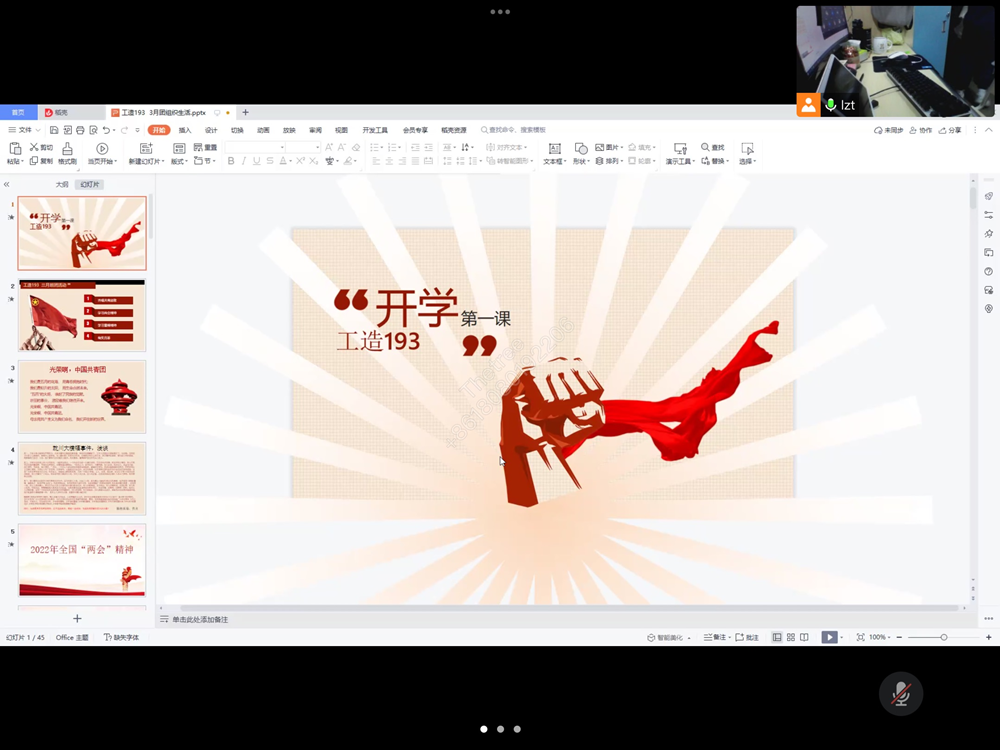Screen dimensions: 1000x750
Task: Collapse the ribbon with the chevron
Action: click(x=989, y=130)
